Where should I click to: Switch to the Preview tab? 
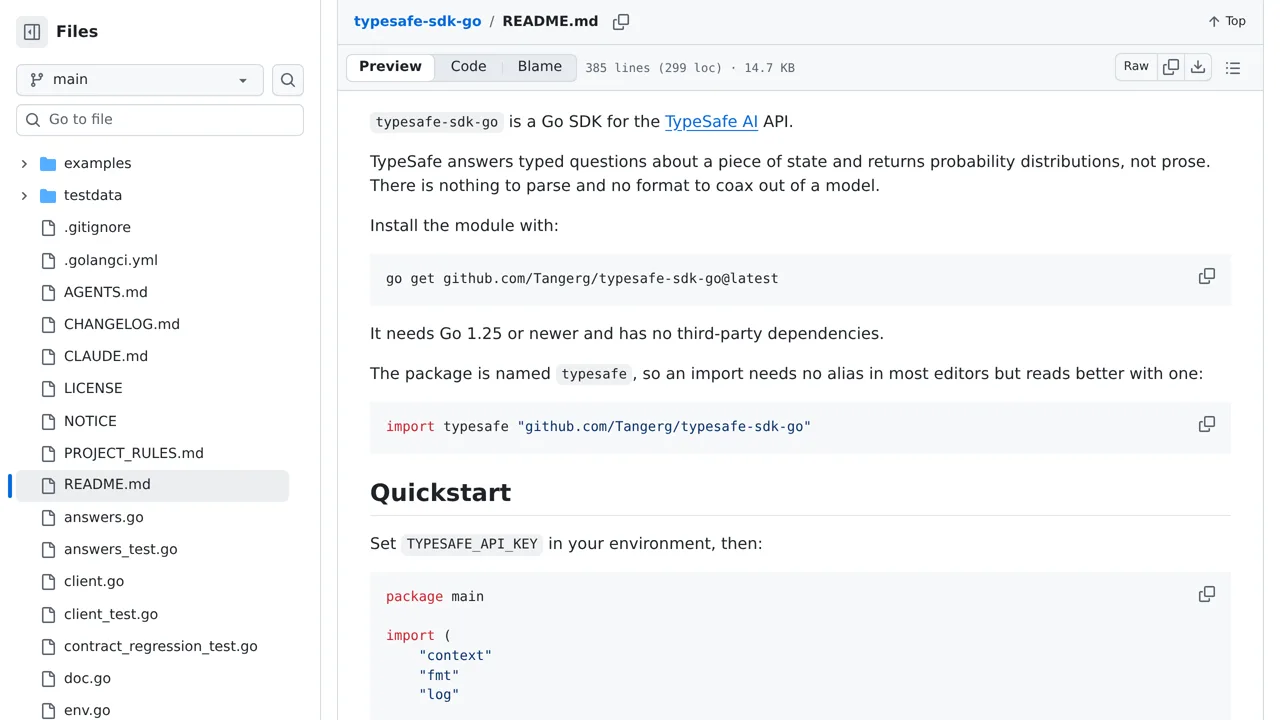(x=390, y=67)
